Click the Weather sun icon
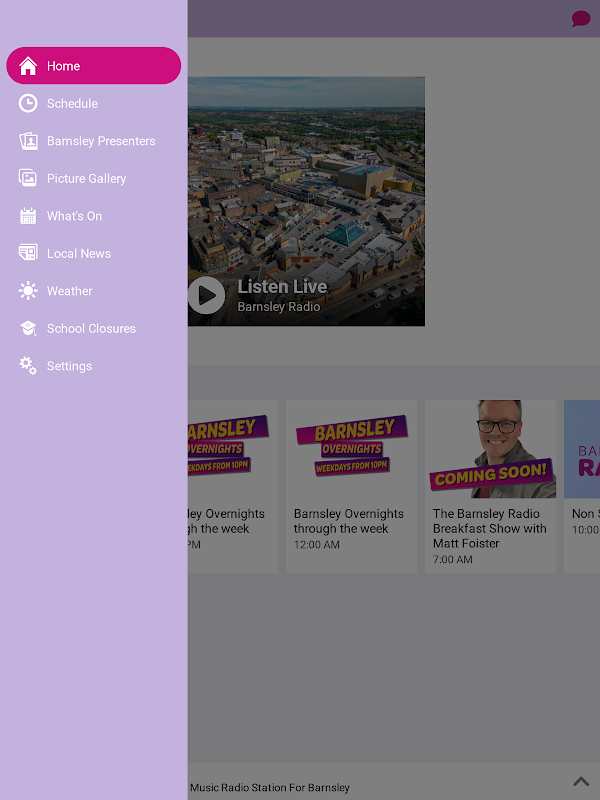This screenshot has height=800, width=600. click(x=28, y=291)
